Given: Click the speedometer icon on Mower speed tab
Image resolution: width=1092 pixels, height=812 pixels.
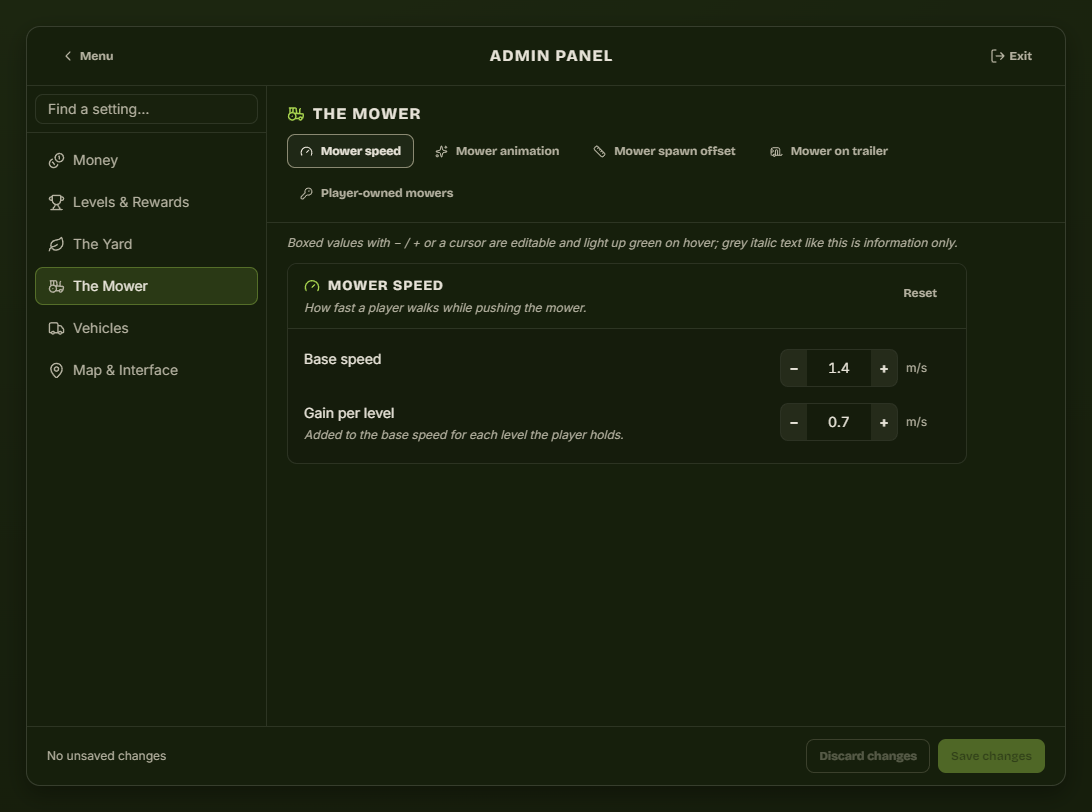Looking at the screenshot, I should click(x=306, y=152).
